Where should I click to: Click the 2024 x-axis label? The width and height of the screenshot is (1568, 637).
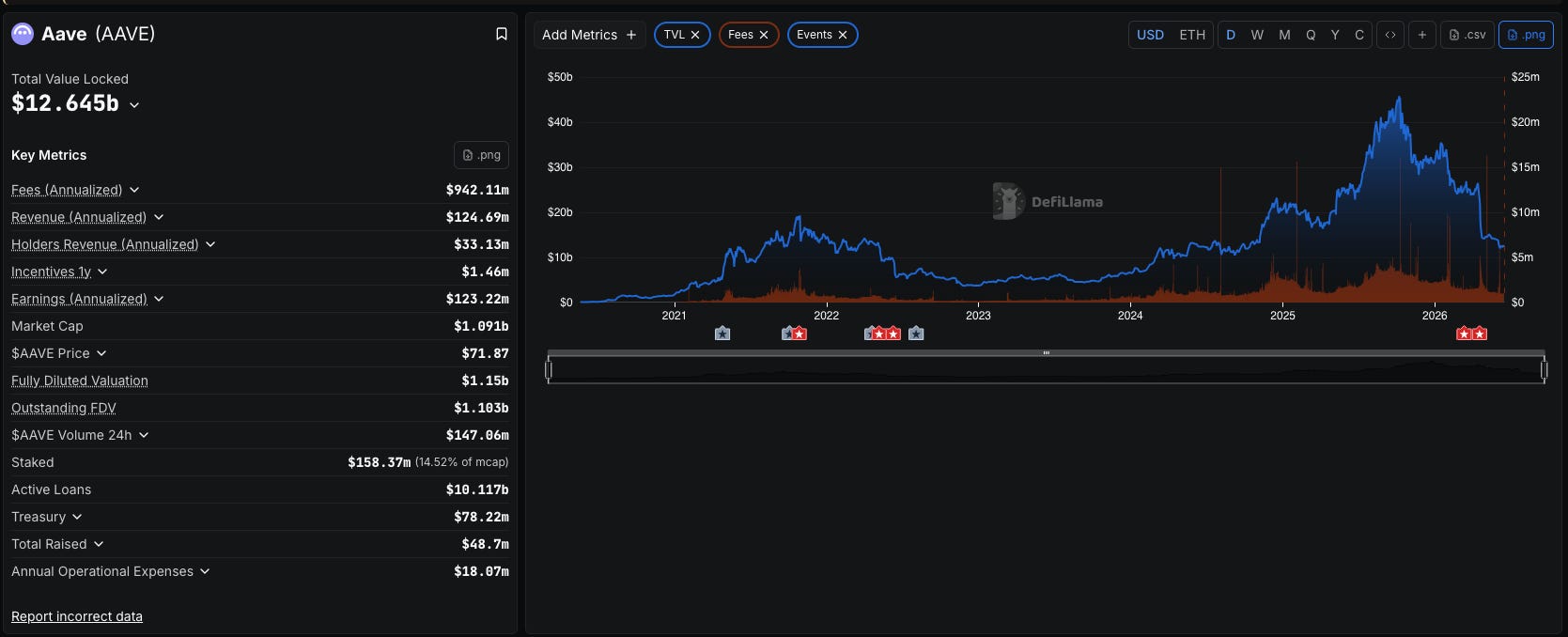(1130, 316)
